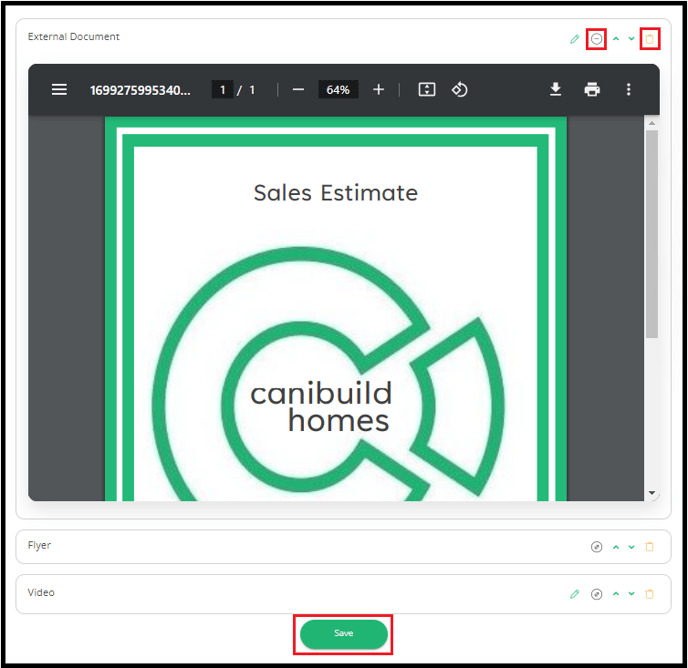
Task: Fit PDF to page
Action: [x=427, y=90]
